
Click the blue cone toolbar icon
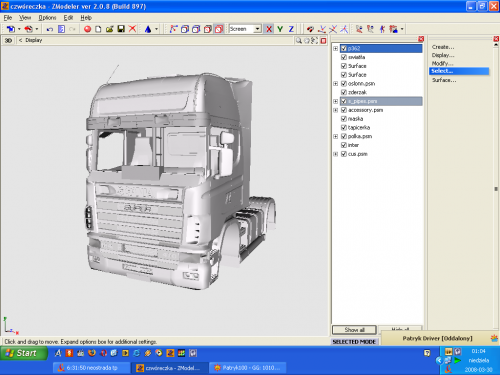tap(148, 29)
